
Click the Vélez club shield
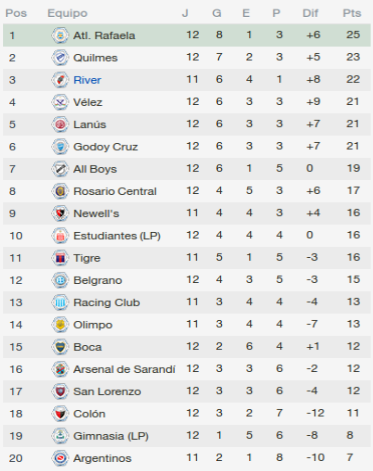click(60, 102)
